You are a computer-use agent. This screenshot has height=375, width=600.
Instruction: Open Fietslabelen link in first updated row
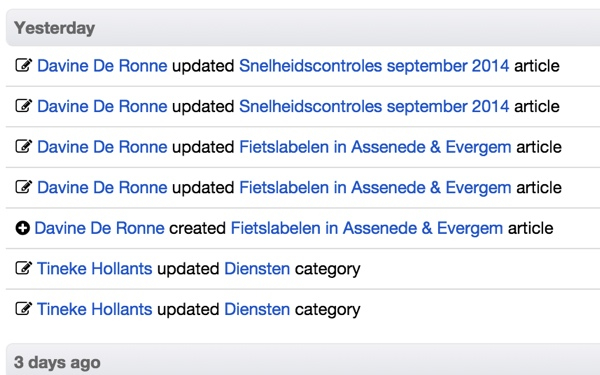click(375, 147)
